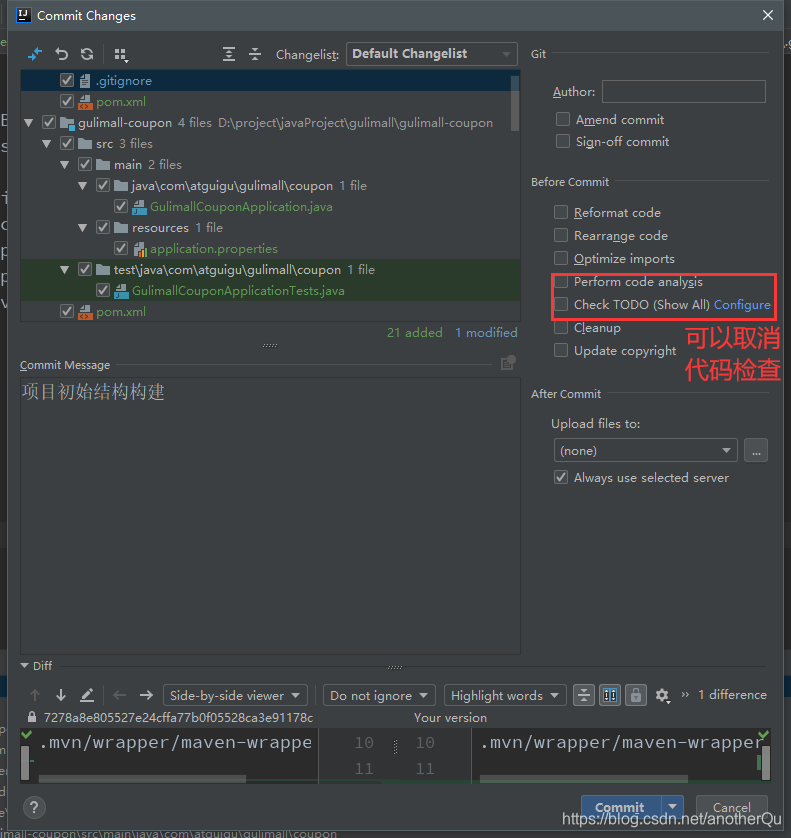Image resolution: width=791 pixels, height=838 pixels.
Task: Click the 1 modified link
Action: 486,332
